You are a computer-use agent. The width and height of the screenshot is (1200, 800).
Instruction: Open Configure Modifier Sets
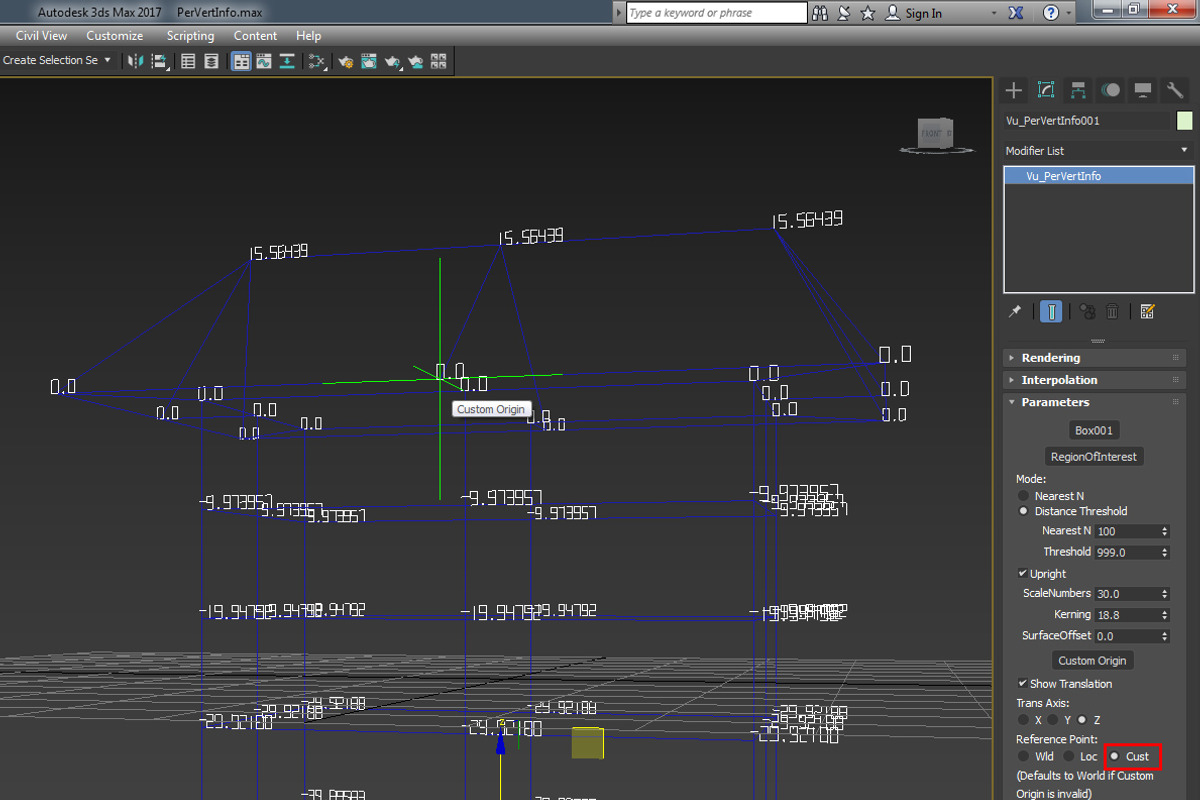click(1147, 311)
